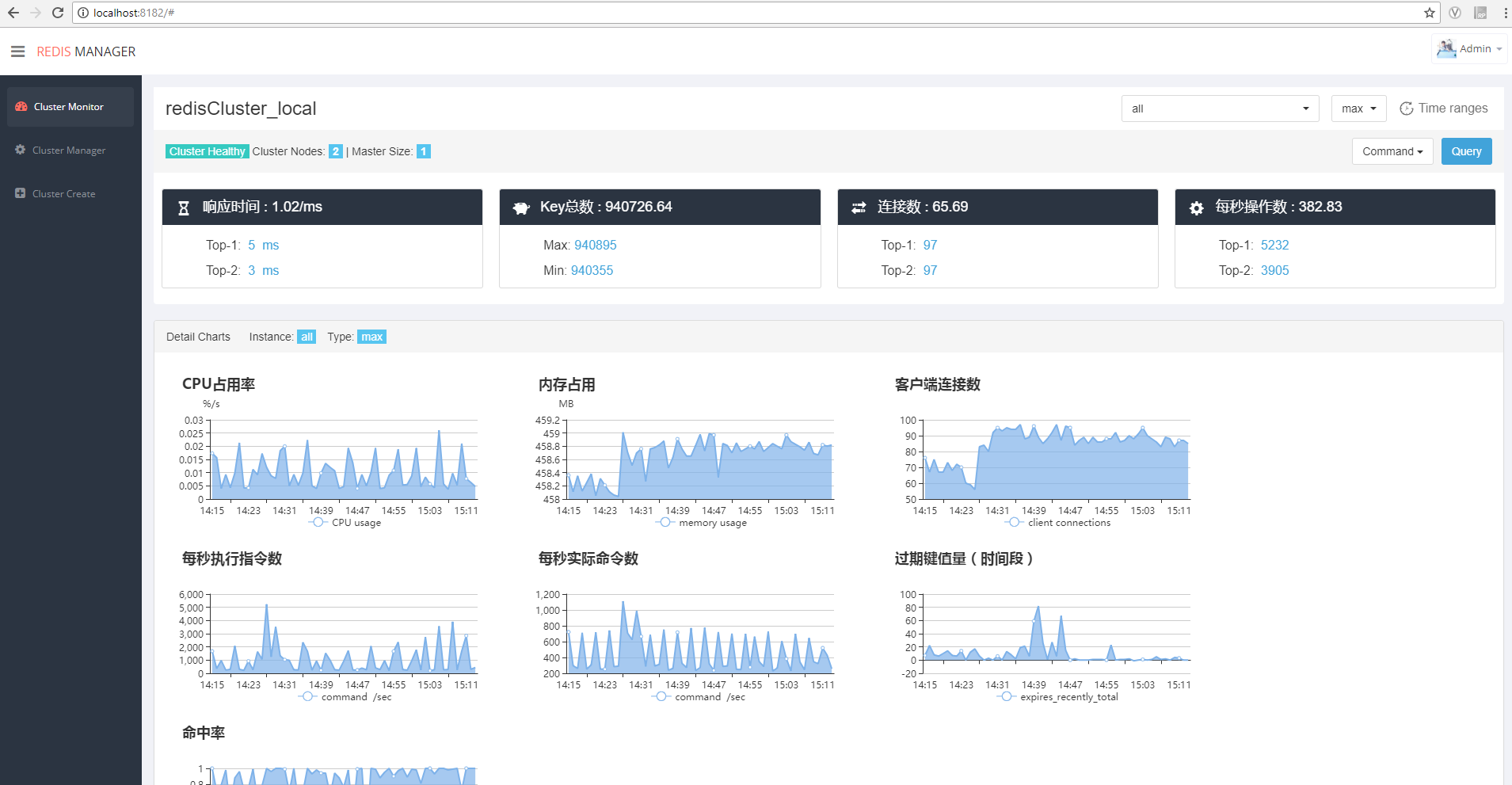The height and width of the screenshot is (785, 1512).
Task: Click the Key总数 piggy bank icon
Action: [521, 208]
